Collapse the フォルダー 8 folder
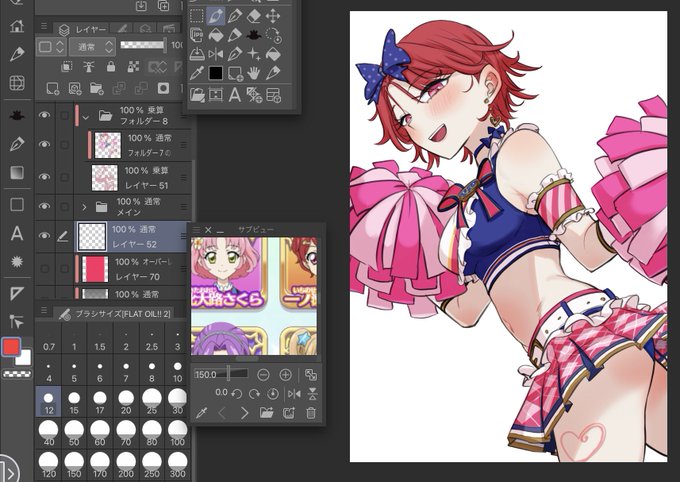Viewport: 680px width, 482px height. click(85, 117)
